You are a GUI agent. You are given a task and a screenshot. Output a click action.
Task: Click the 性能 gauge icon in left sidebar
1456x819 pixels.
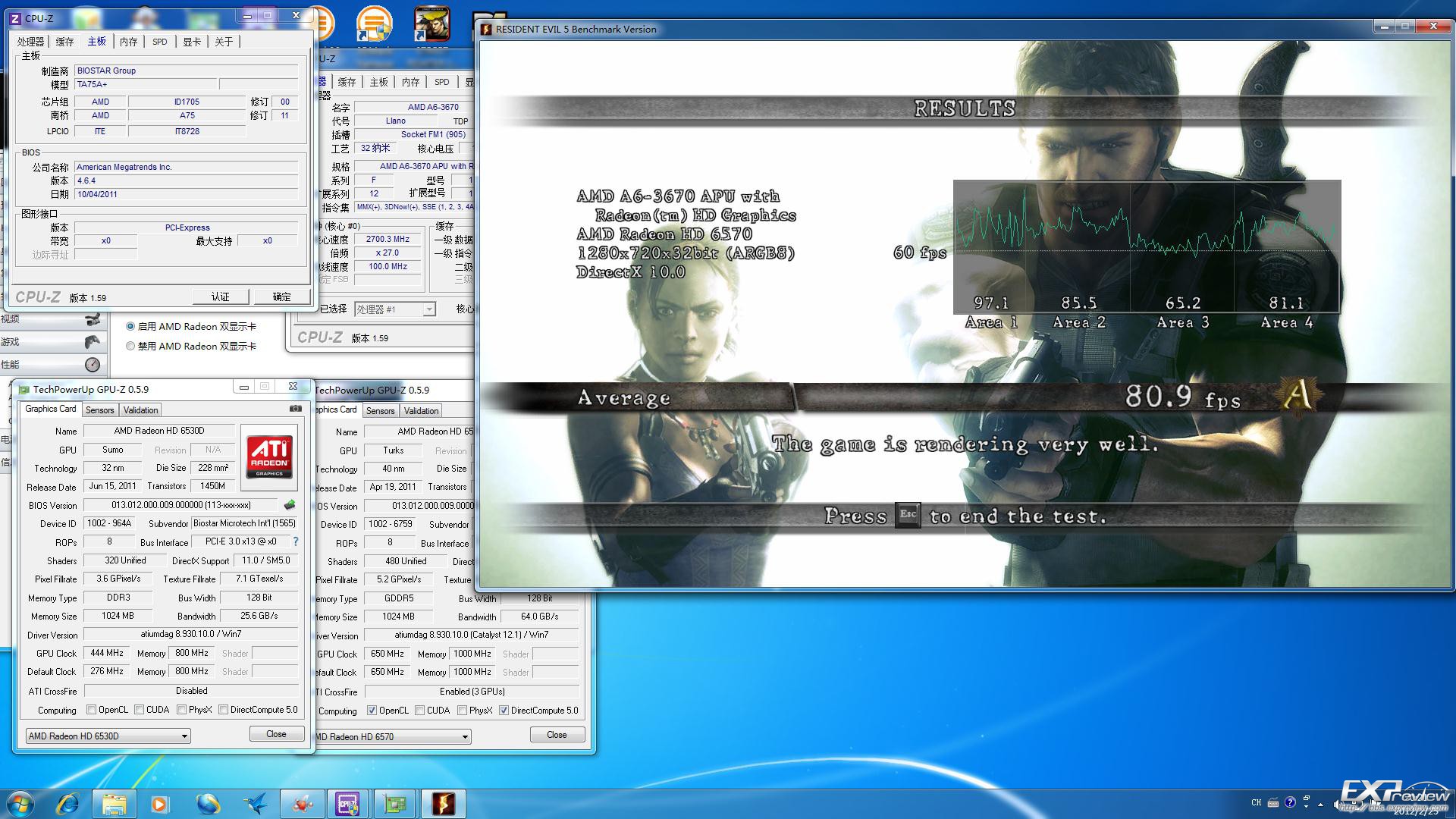click(x=93, y=365)
